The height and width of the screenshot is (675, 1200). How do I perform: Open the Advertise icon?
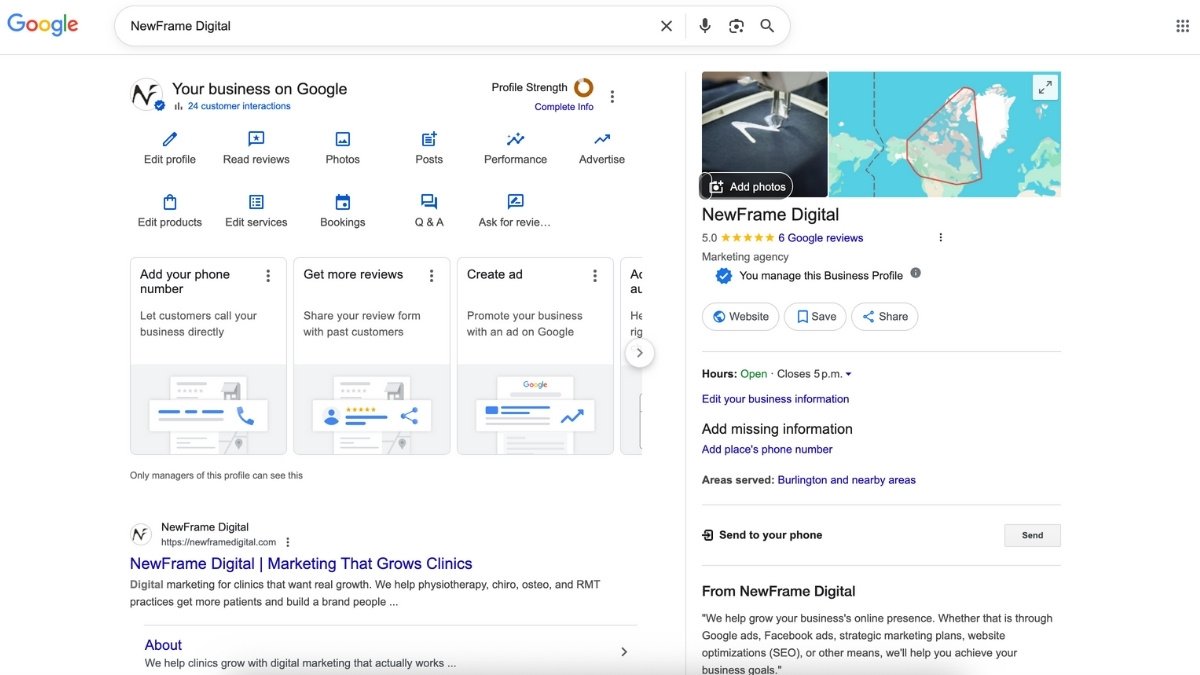tap(602, 139)
